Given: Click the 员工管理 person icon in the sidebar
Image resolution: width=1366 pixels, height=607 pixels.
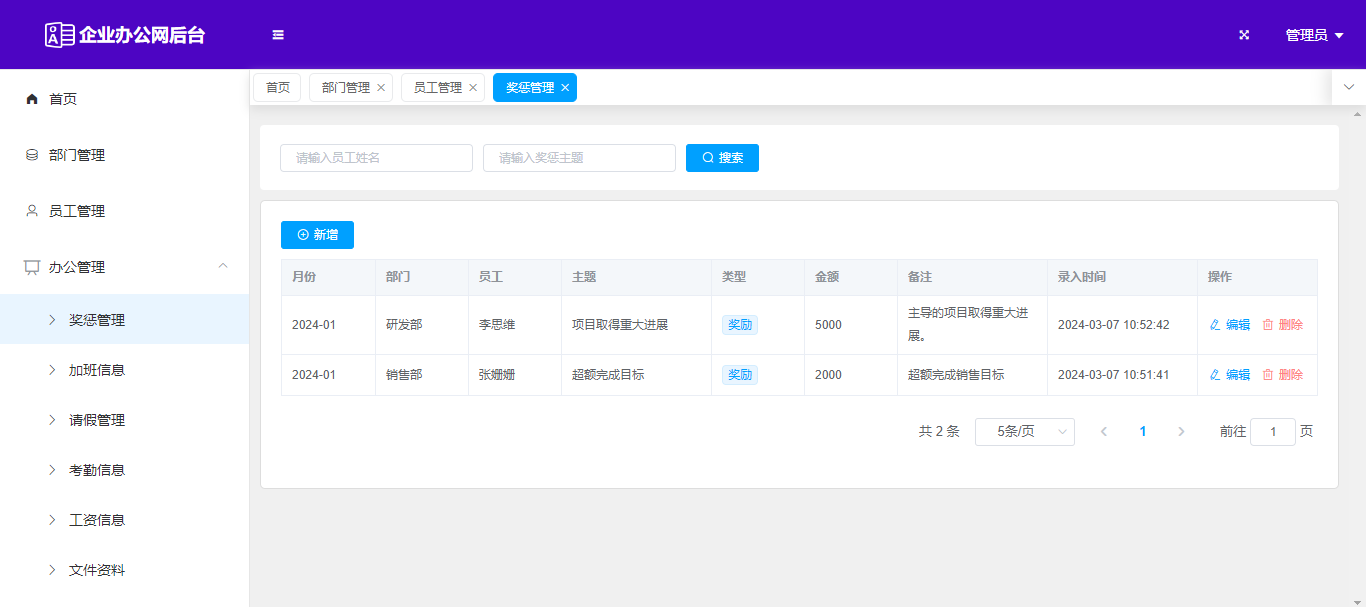Looking at the screenshot, I should (32, 211).
